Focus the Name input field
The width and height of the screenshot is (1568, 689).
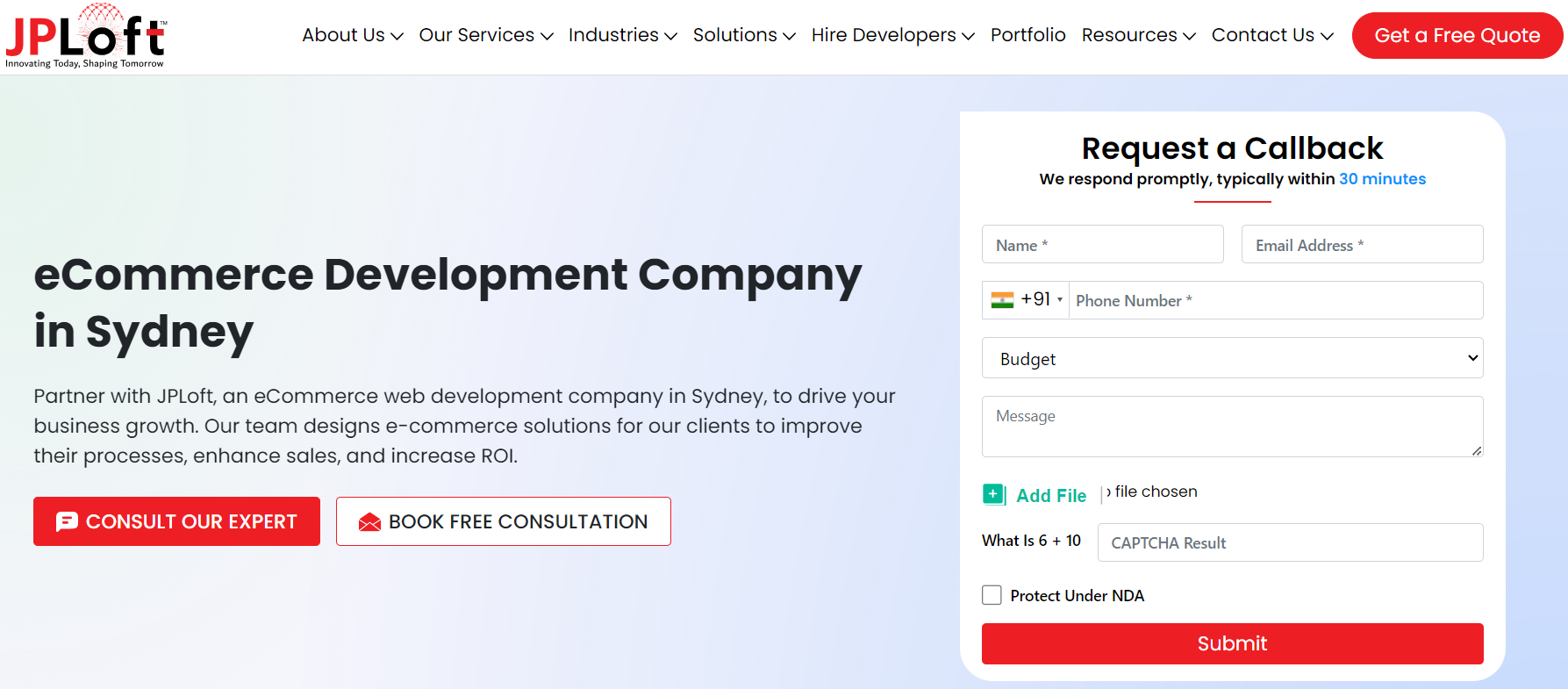point(1102,244)
